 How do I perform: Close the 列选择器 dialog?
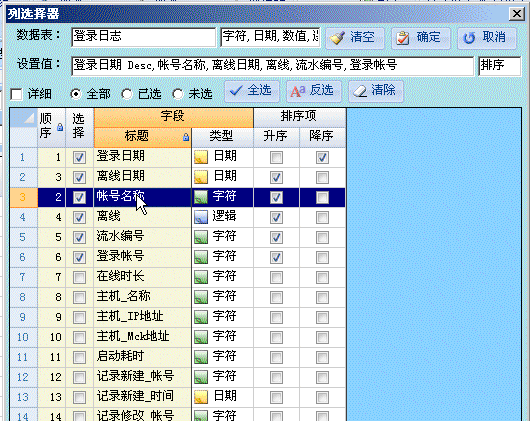517,14
